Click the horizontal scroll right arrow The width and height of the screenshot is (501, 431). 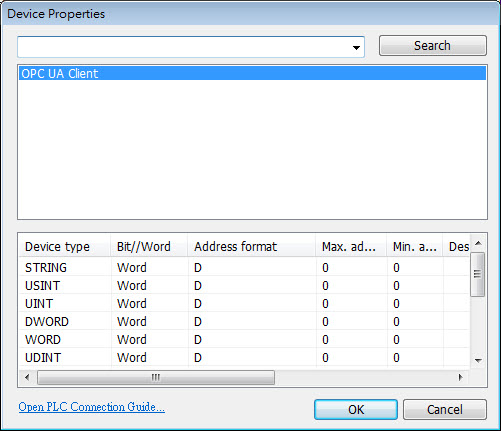click(461, 377)
